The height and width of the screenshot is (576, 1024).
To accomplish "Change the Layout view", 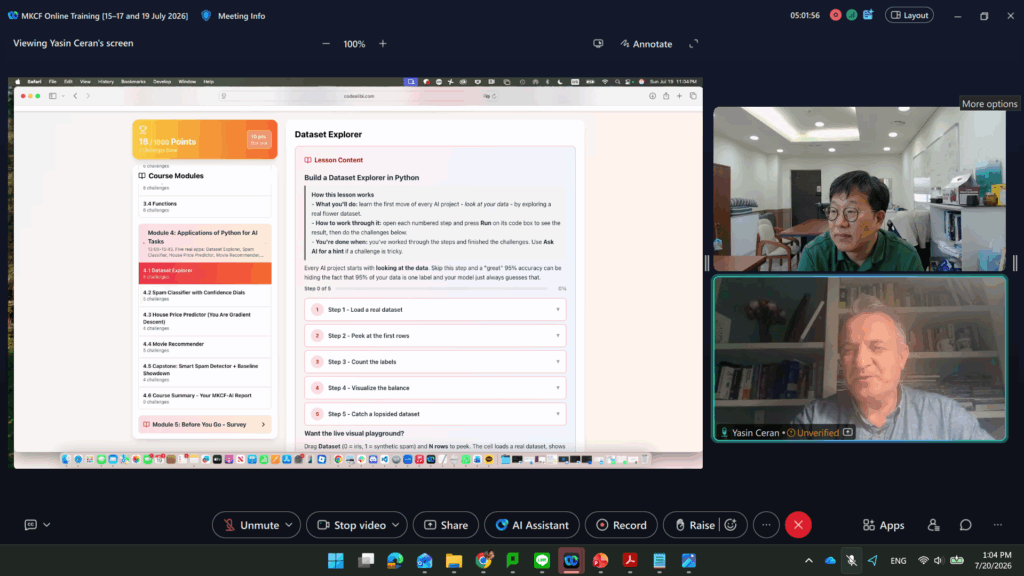I will point(909,15).
